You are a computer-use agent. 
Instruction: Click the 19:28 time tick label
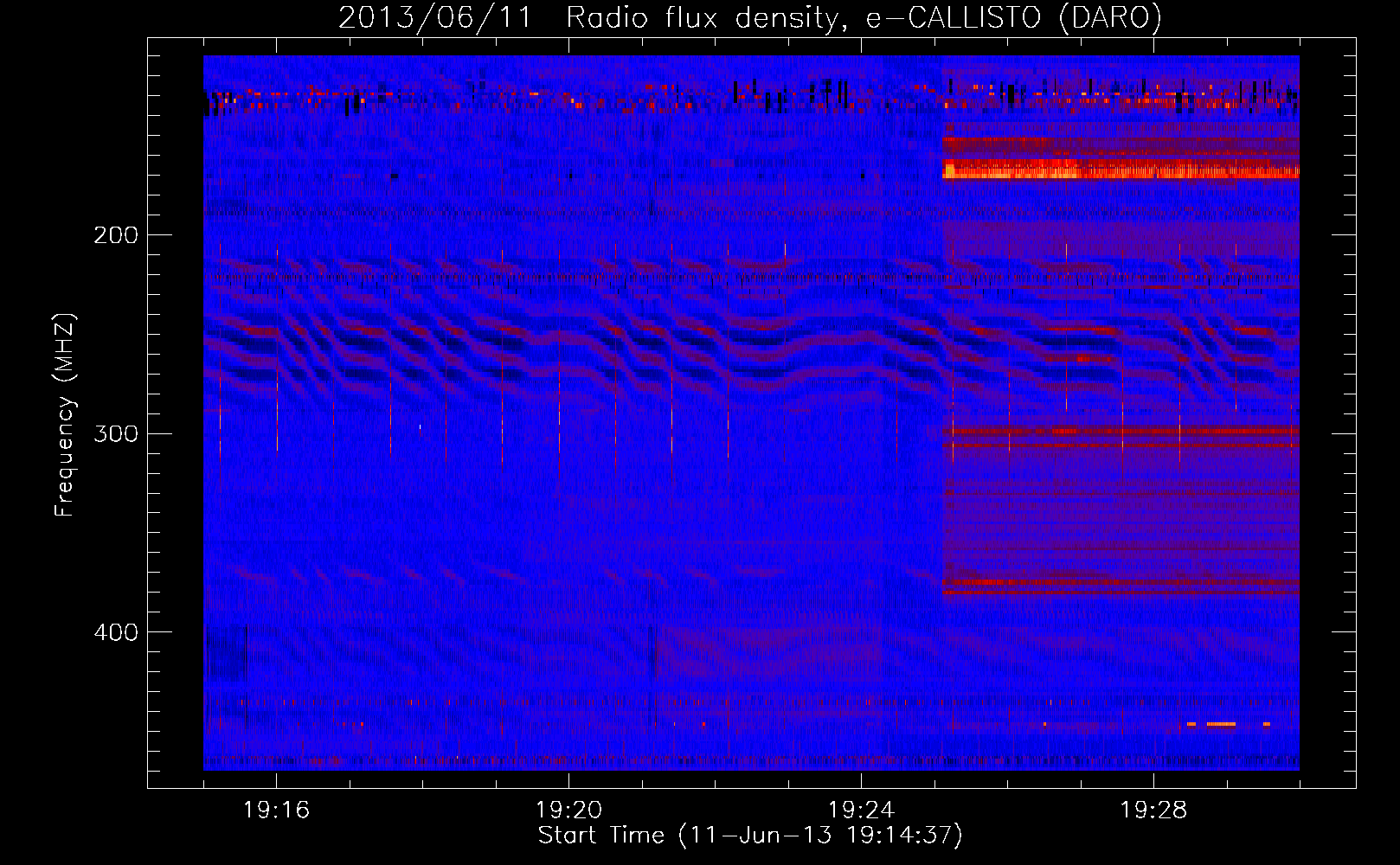tap(1154, 811)
